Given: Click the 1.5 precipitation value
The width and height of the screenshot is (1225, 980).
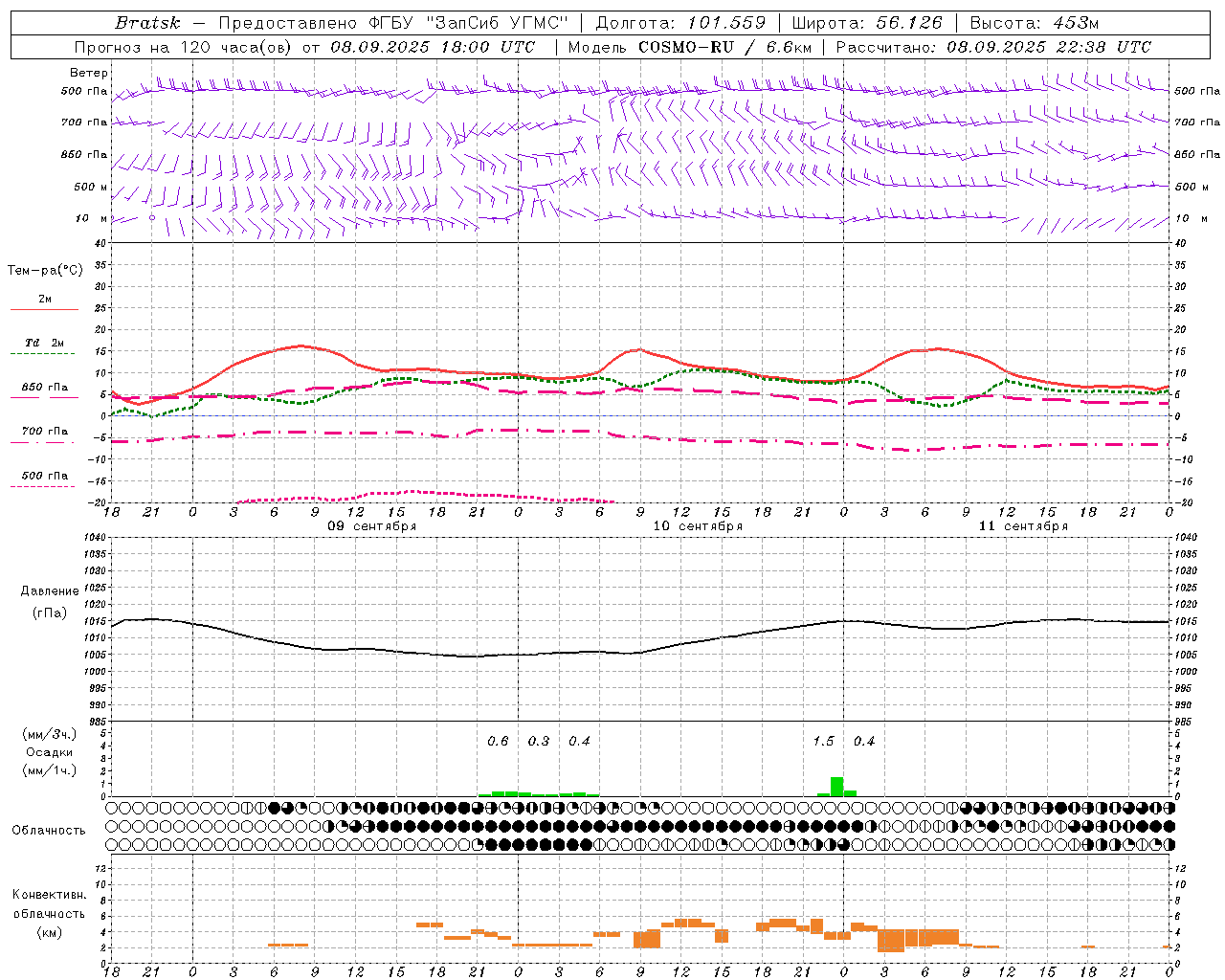Looking at the screenshot, I should pos(823,741).
